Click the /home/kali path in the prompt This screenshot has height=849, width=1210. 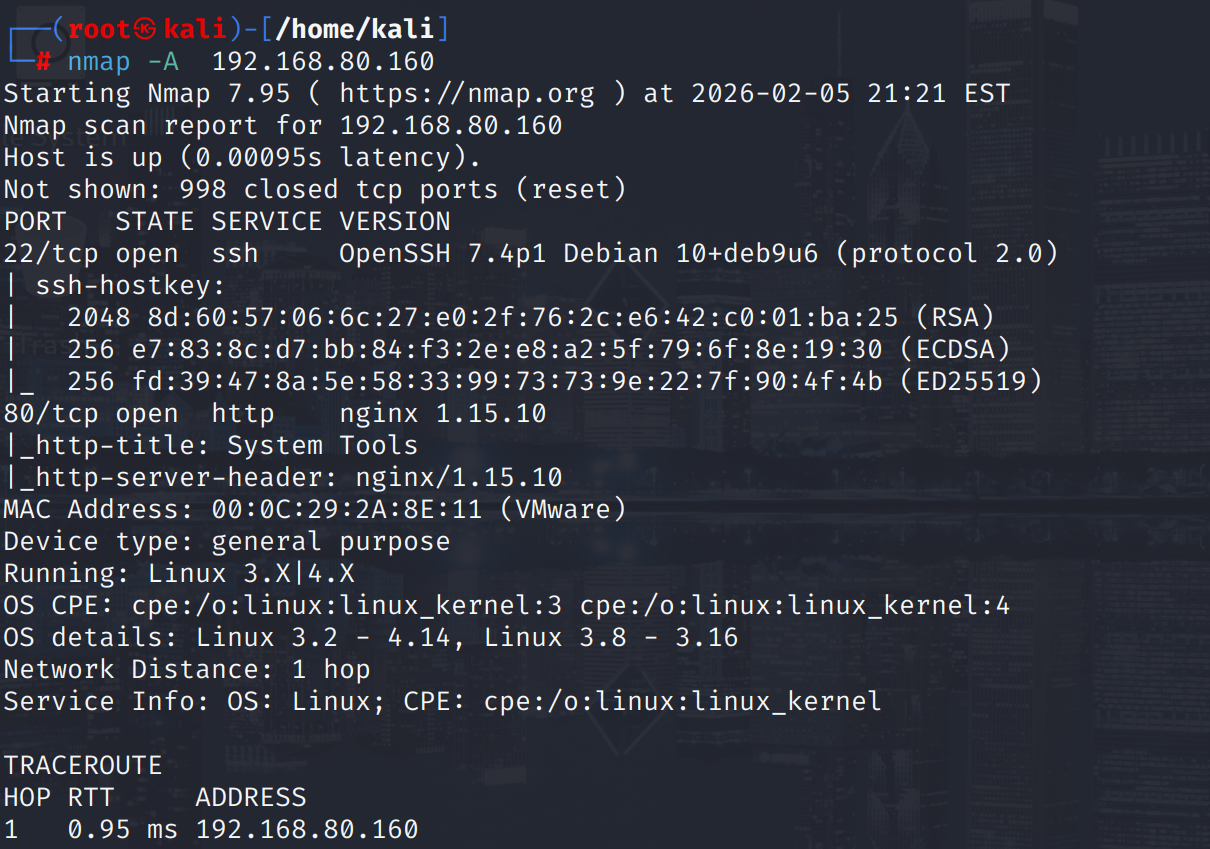(x=354, y=30)
